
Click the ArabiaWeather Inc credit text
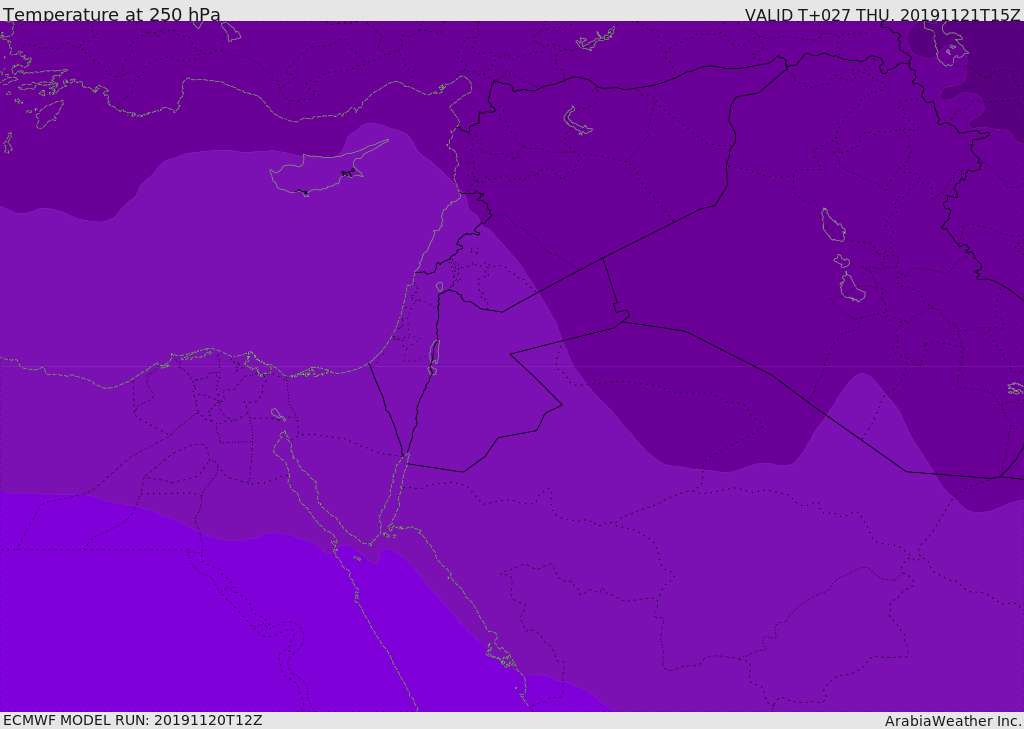pyautogui.click(x=952, y=721)
